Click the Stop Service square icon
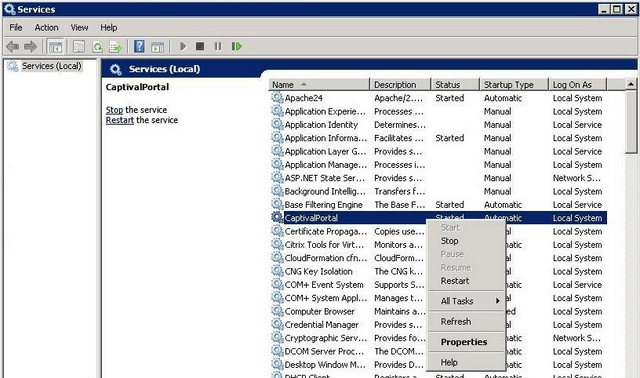This screenshot has height=378, width=640. coord(200,47)
